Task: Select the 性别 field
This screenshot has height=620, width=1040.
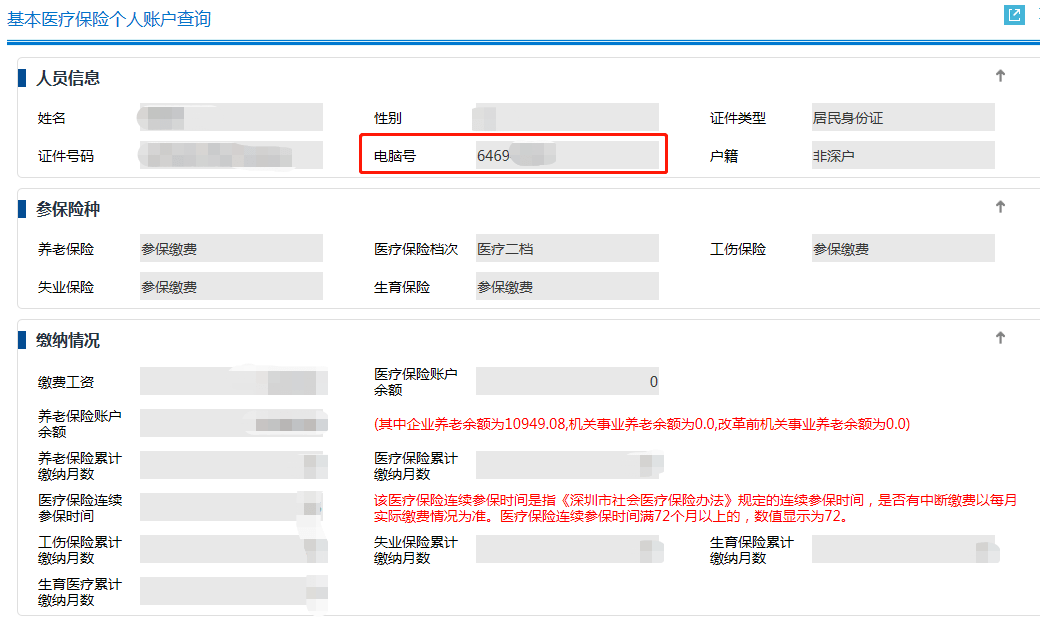Action: [x=565, y=117]
